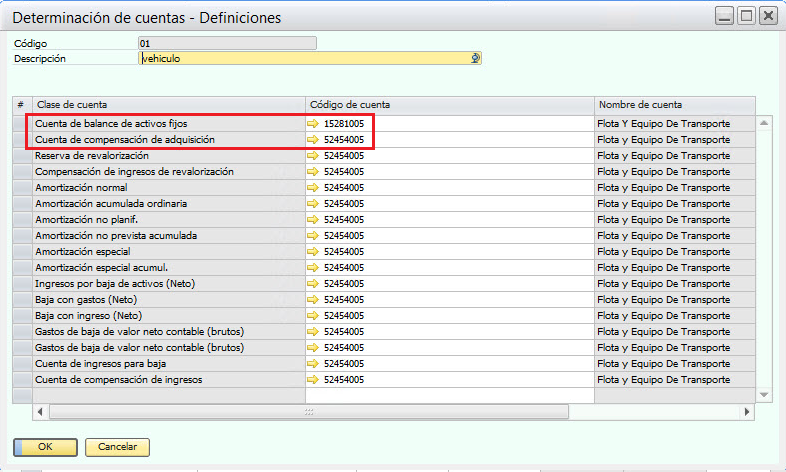Click horizontal scrollbar left arrow

(41, 411)
